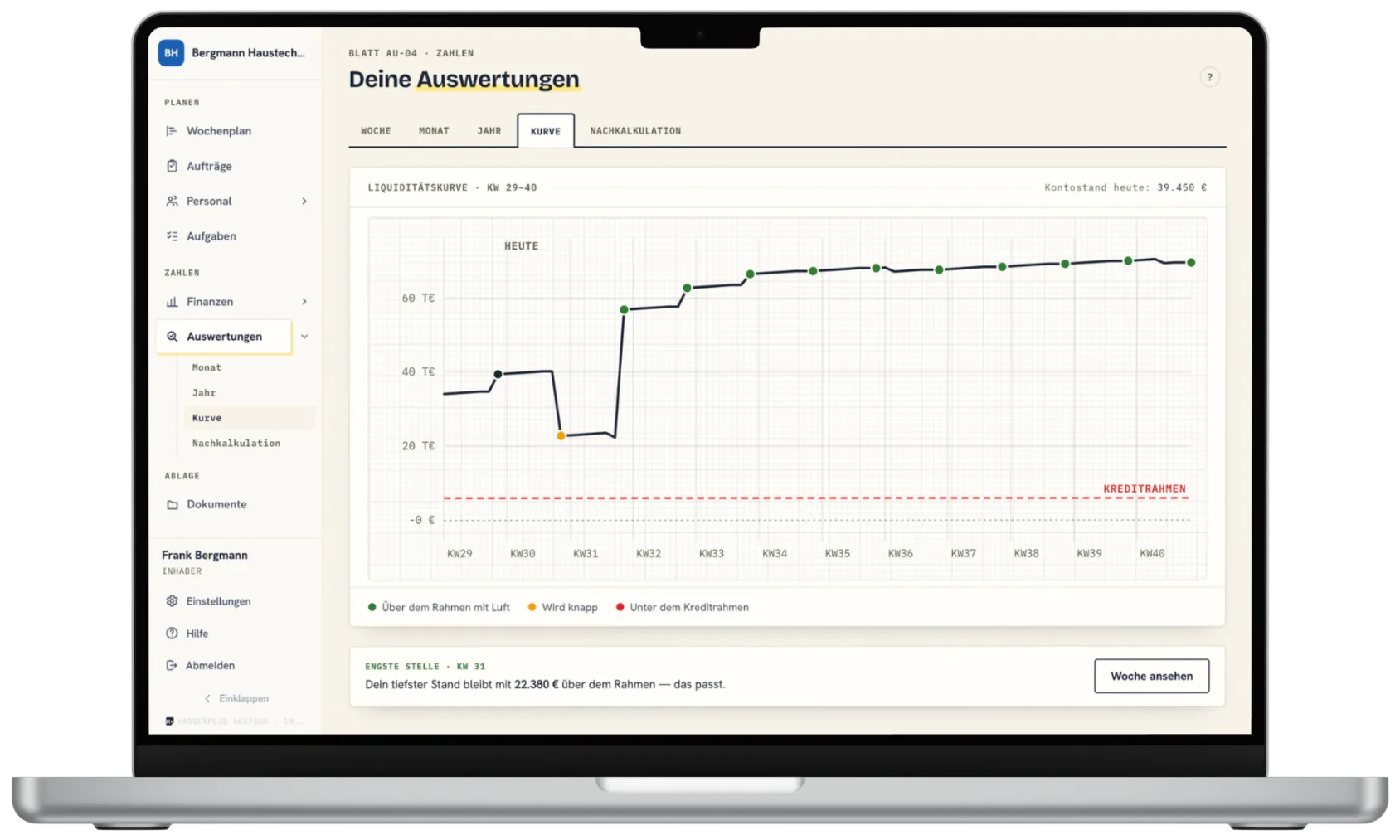Click the Aufträge clipboard icon
The width and height of the screenshot is (1400, 840).
click(172, 166)
